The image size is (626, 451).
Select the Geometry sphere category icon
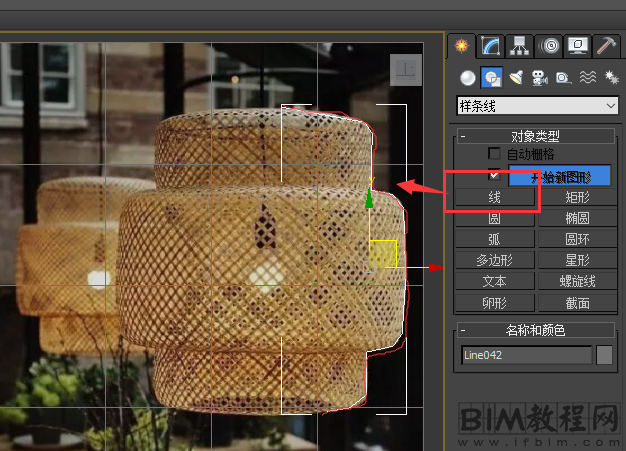pos(467,77)
